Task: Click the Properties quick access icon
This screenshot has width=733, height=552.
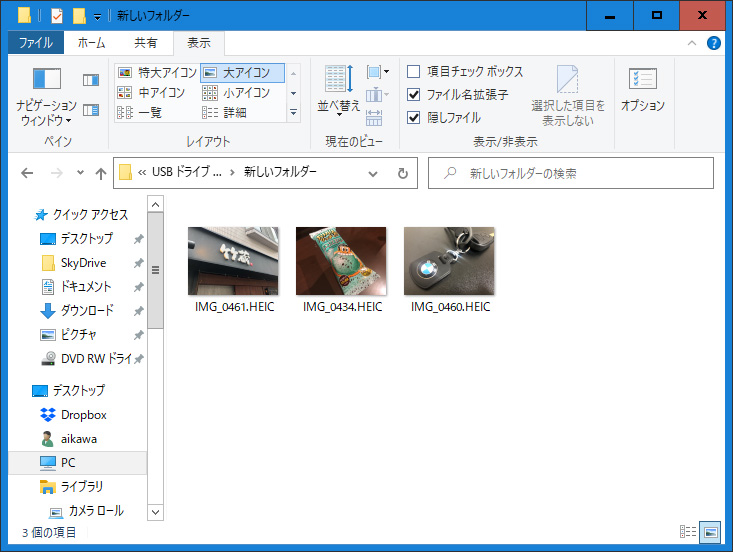Action: [57, 16]
